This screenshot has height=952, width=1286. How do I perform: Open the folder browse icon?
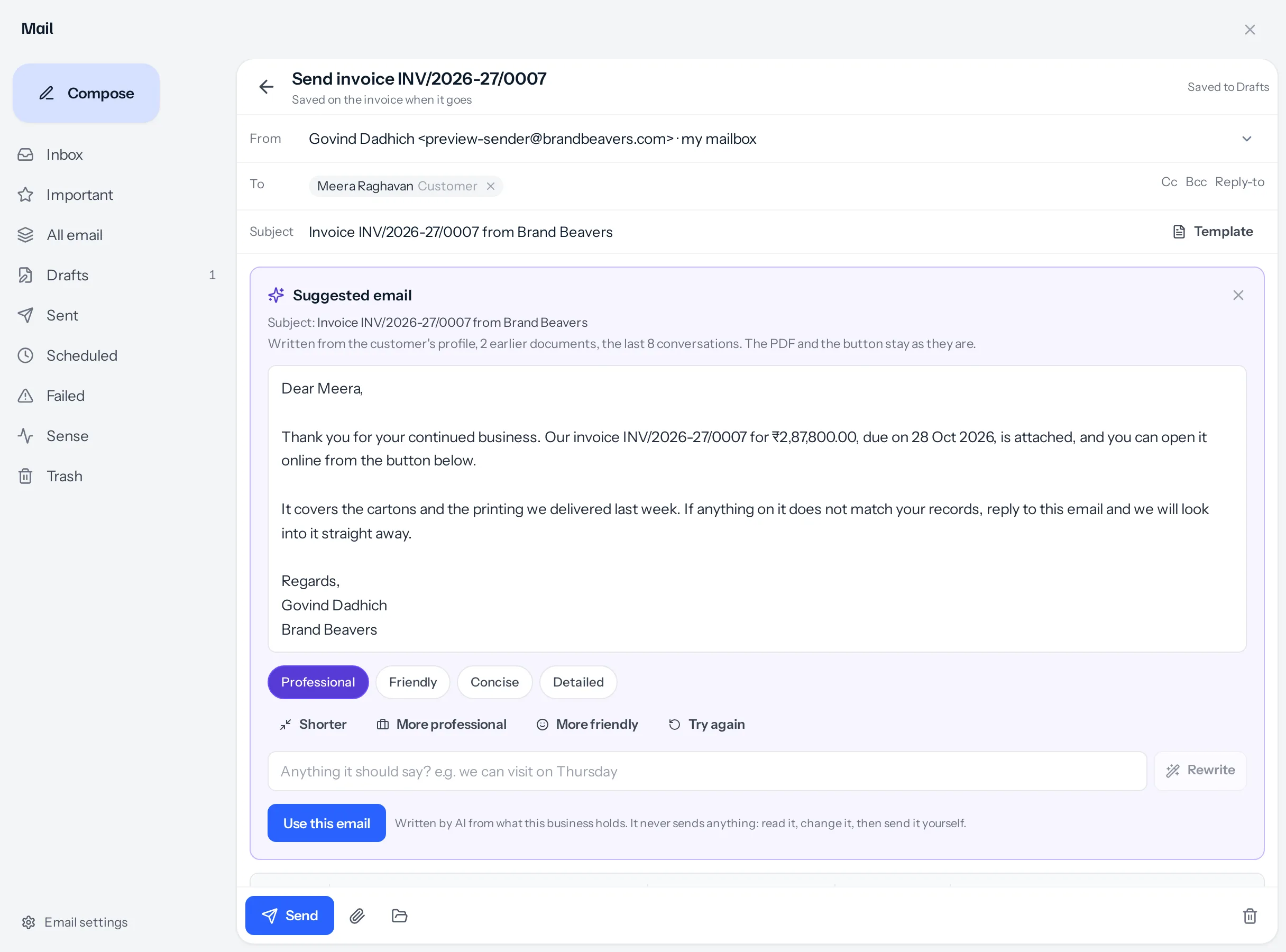click(399, 916)
